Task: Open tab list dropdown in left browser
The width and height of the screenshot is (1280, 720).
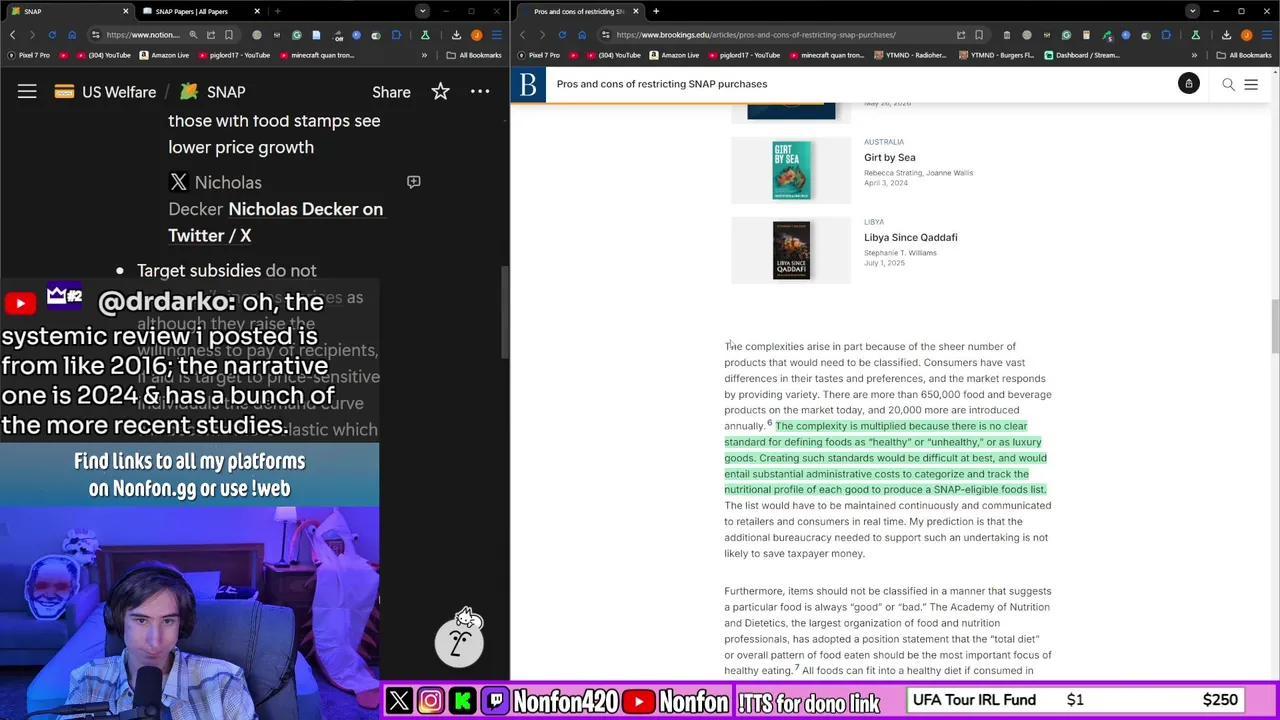Action: pyautogui.click(x=422, y=11)
